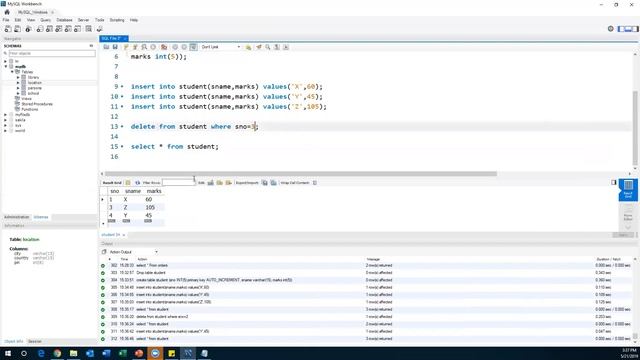Collapse the mydb schema node
This screenshot has width=640, height=360.
click(6, 67)
